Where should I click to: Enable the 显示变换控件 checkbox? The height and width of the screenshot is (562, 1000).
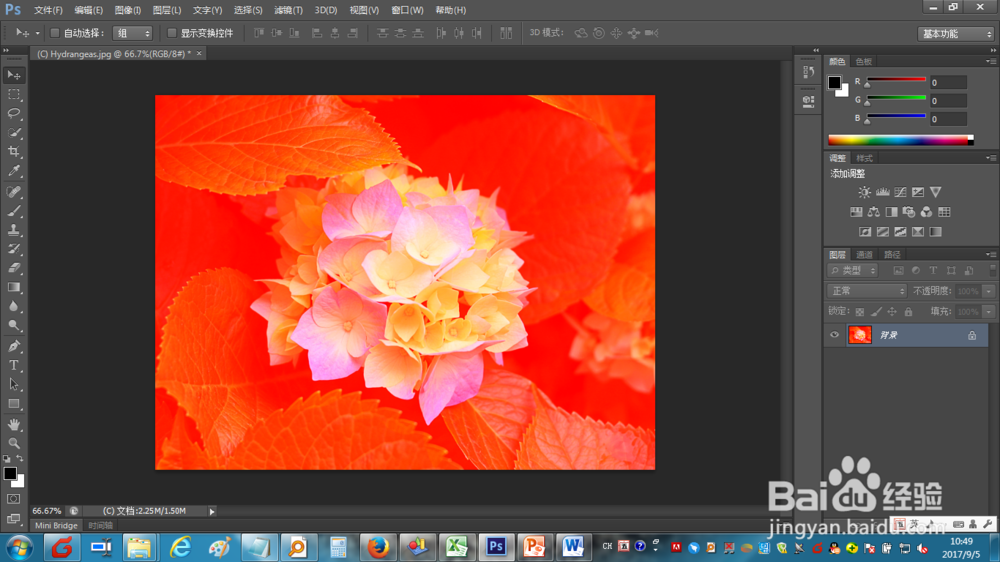click(x=172, y=33)
